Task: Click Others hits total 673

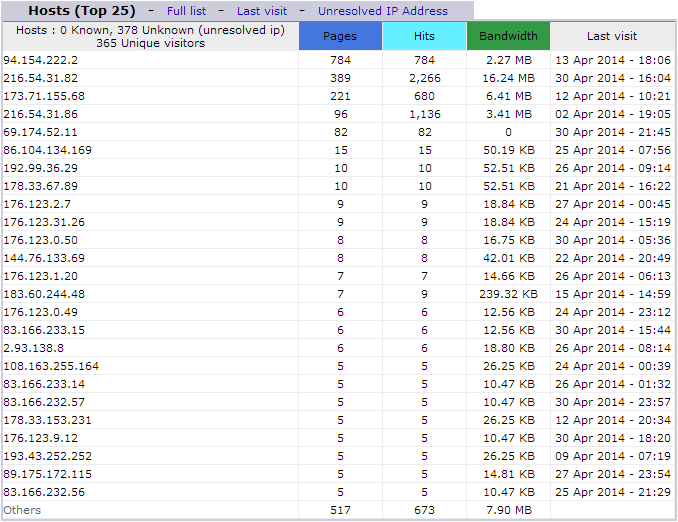Action: (x=424, y=510)
